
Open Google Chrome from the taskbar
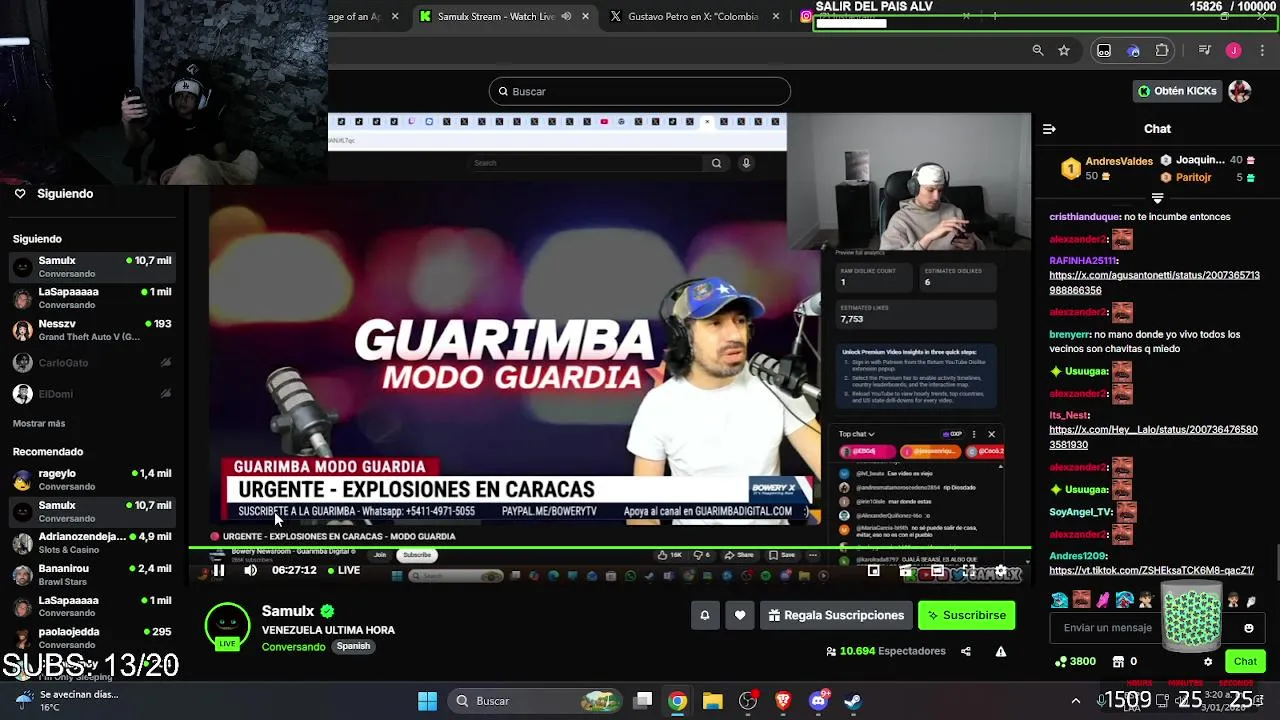(x=677, y=701)
